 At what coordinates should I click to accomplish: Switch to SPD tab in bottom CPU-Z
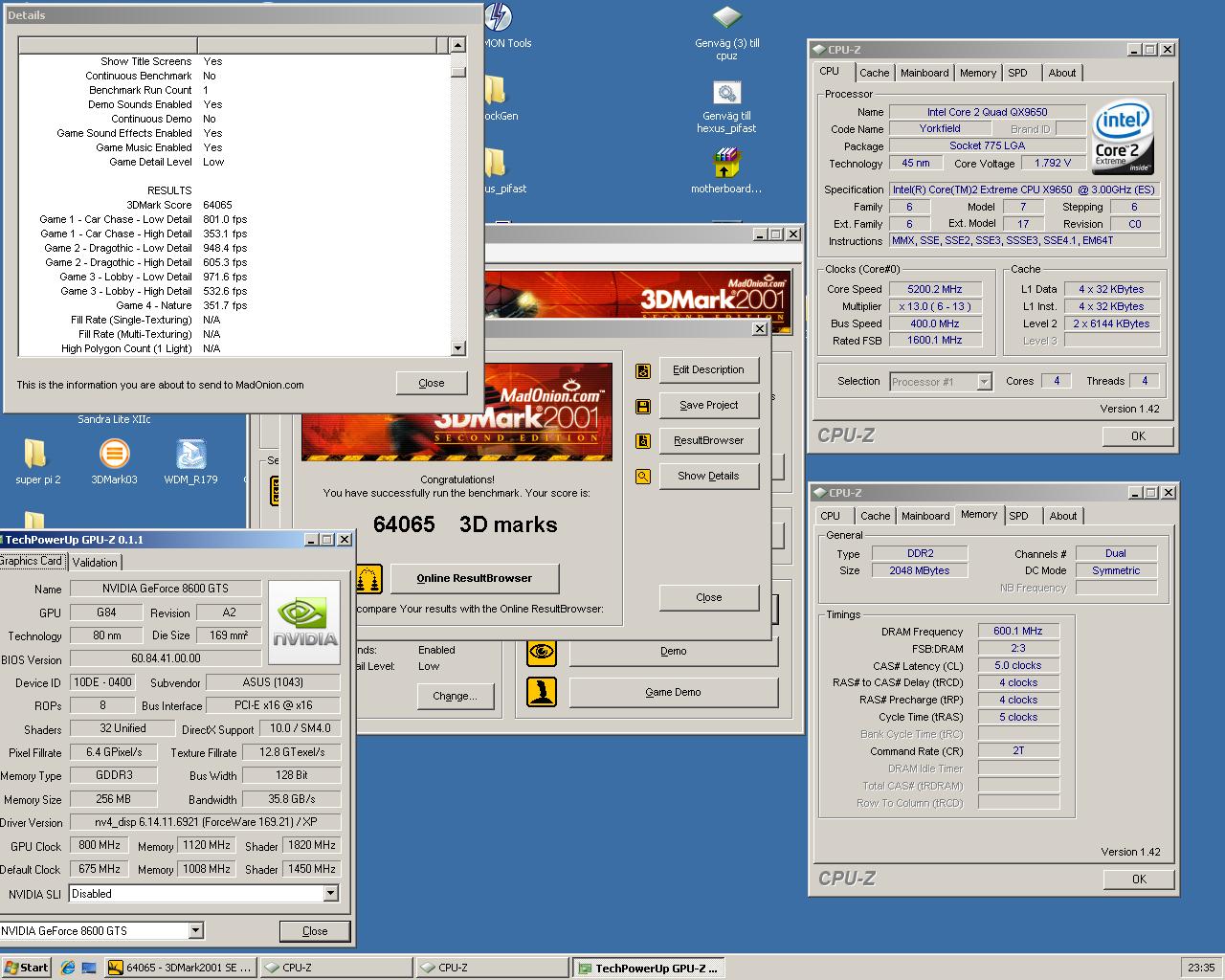[x=1019, y=516]
